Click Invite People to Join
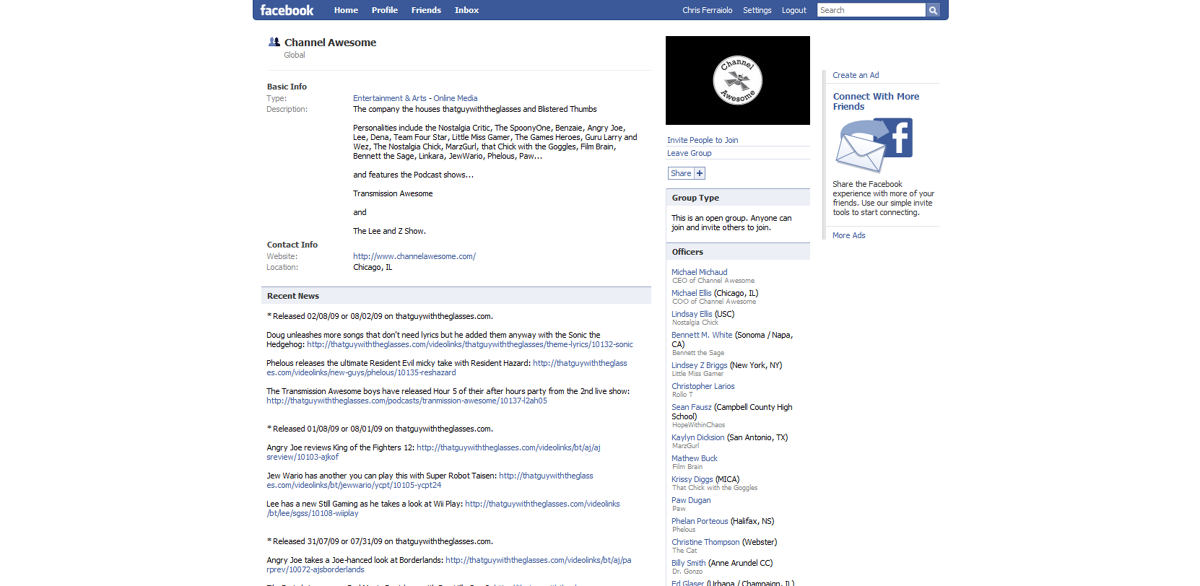Screen dimensions: 1200x586 click(x=703, y=140)
